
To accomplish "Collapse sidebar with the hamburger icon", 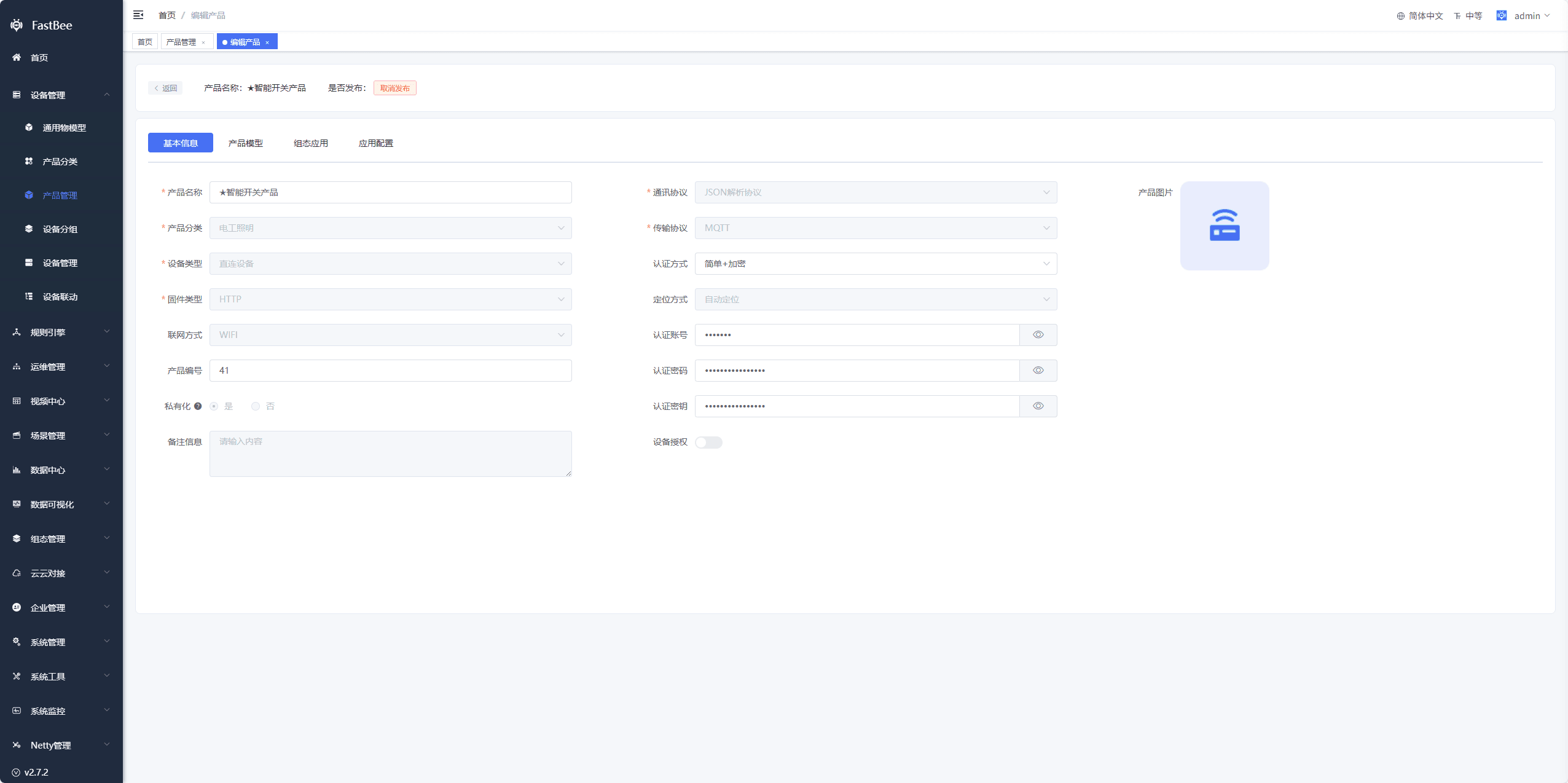I will [138, 15].
